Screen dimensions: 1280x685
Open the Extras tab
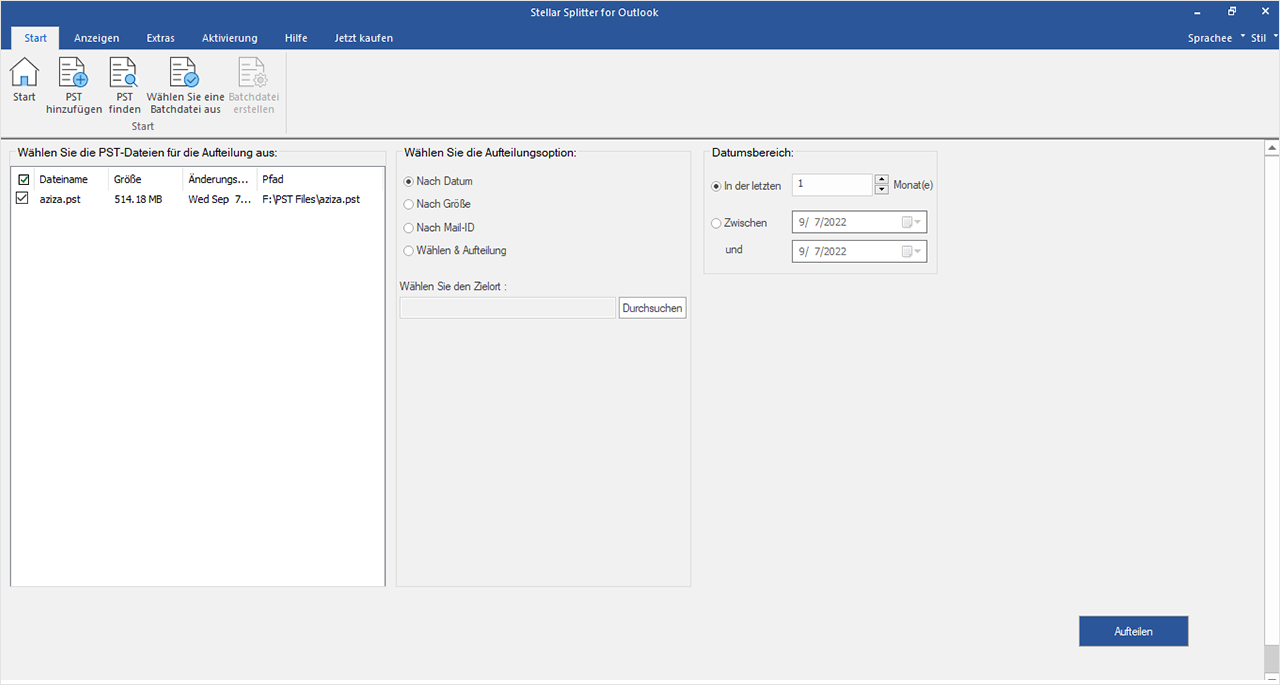point(160,38)
